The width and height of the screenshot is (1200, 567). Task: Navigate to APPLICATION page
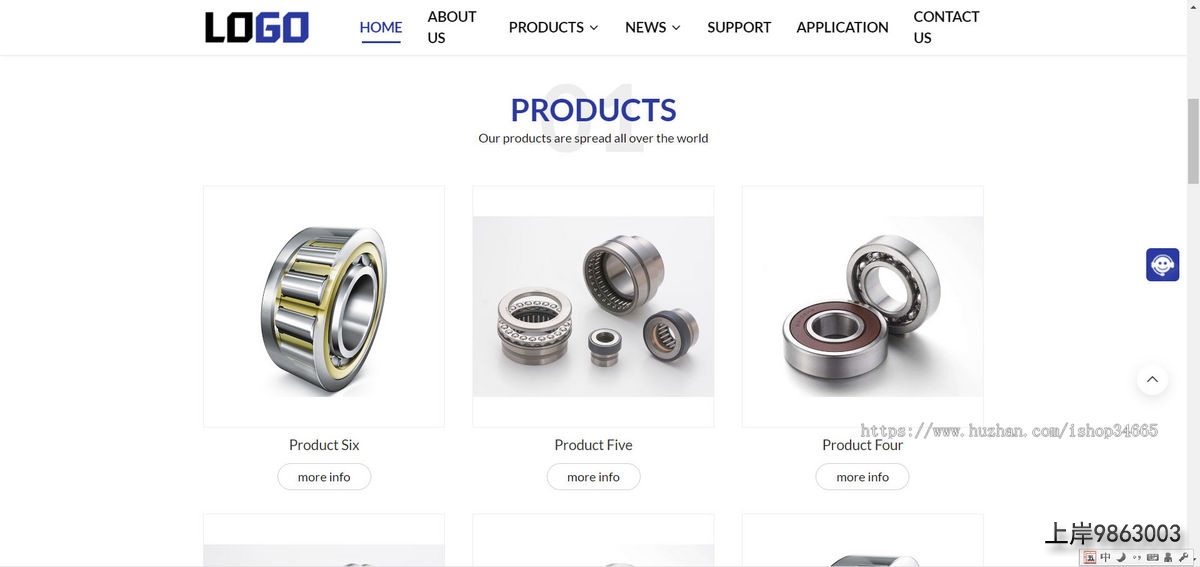point(842,27)
